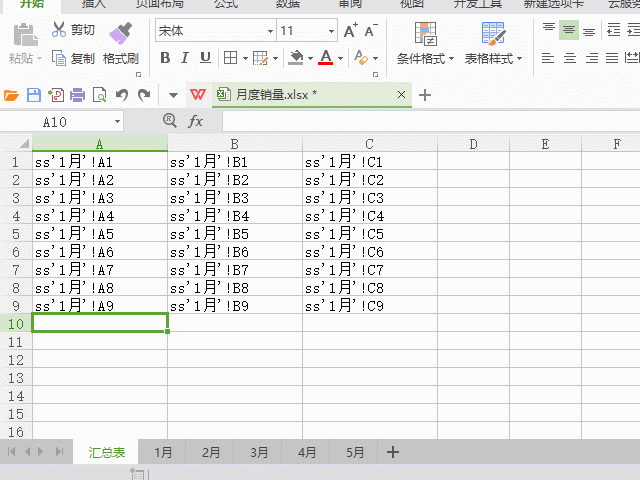This screenshot has width=640, height=480.
Task: Expand the Paste options arrow
Action: pyautogui.click(x=39, y=59)
